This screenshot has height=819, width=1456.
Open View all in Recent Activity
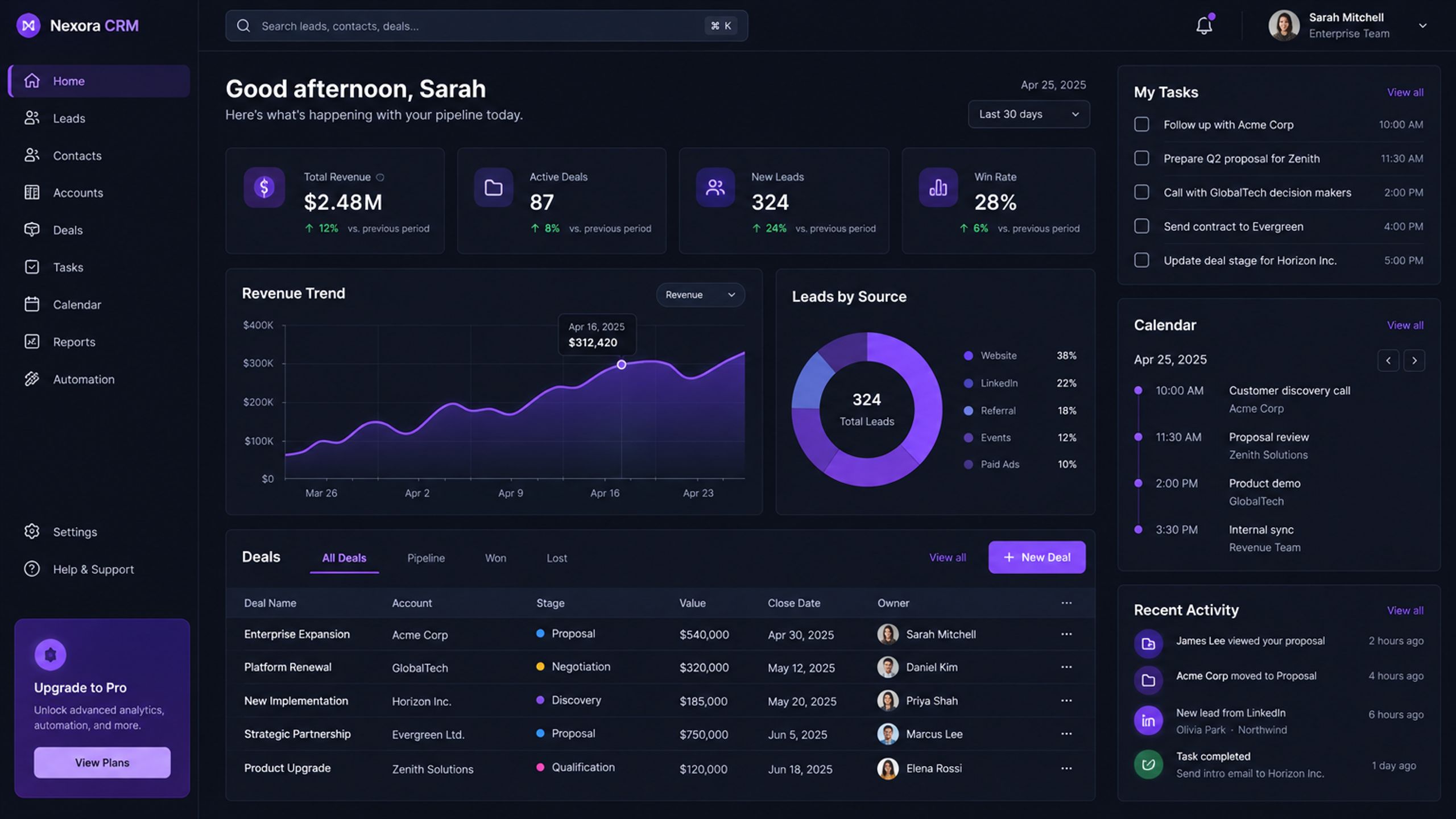point(1405,610)
